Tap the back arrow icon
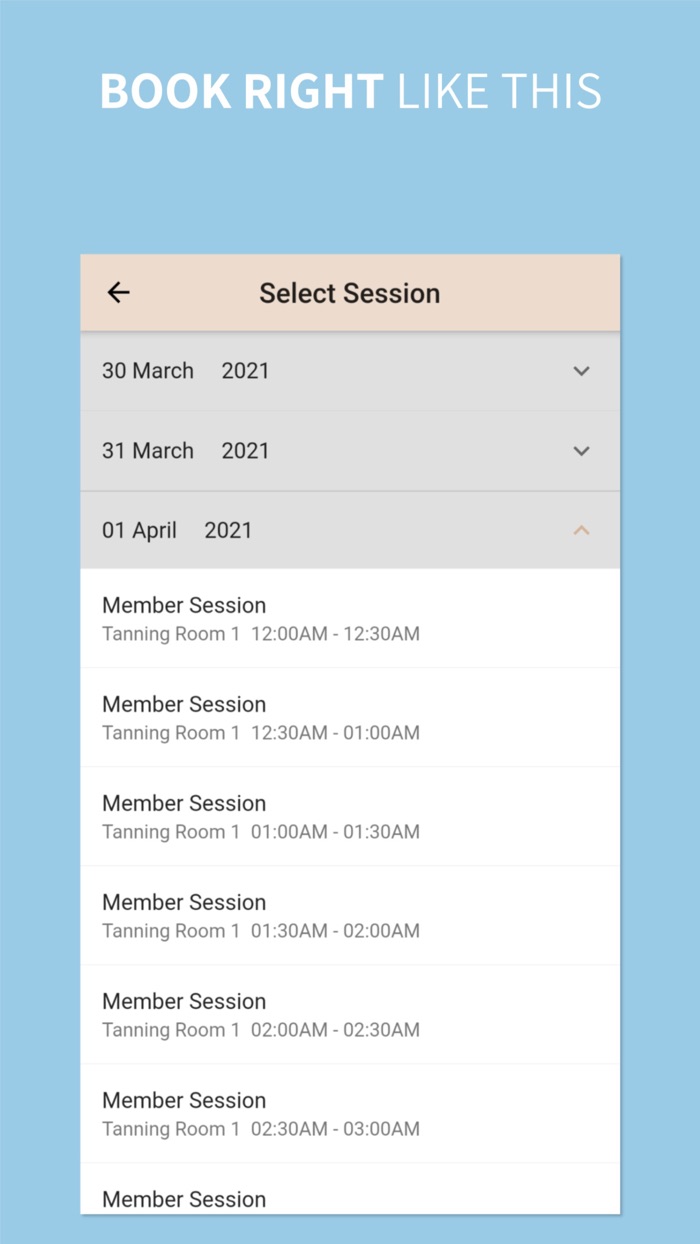The image size is (700, 1244). pyautogui.click(x=119, y=292)
